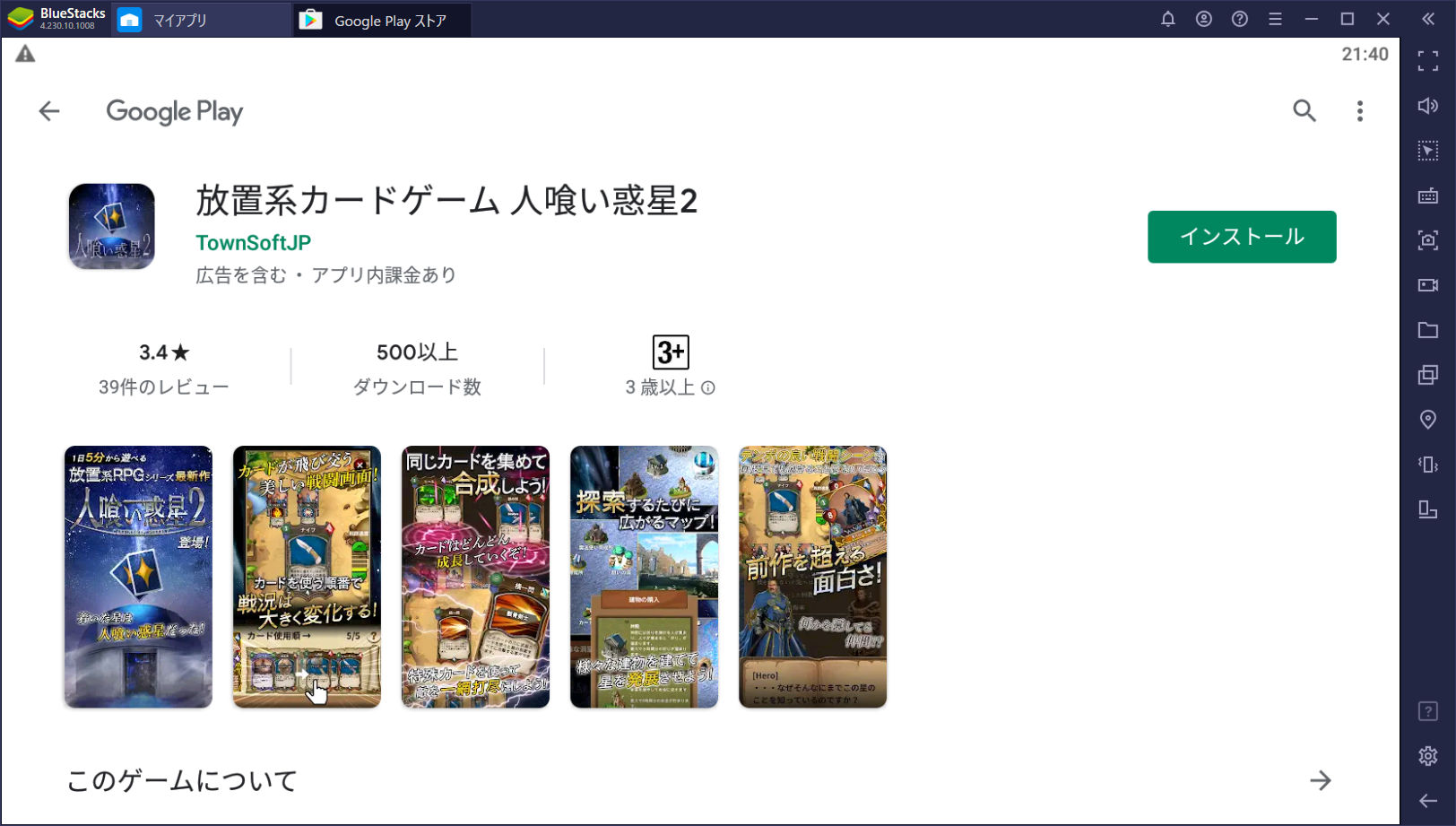Open the media folder from the sidebar
This screenshot has height=826, width=1456.
(x=1428, y=330)
